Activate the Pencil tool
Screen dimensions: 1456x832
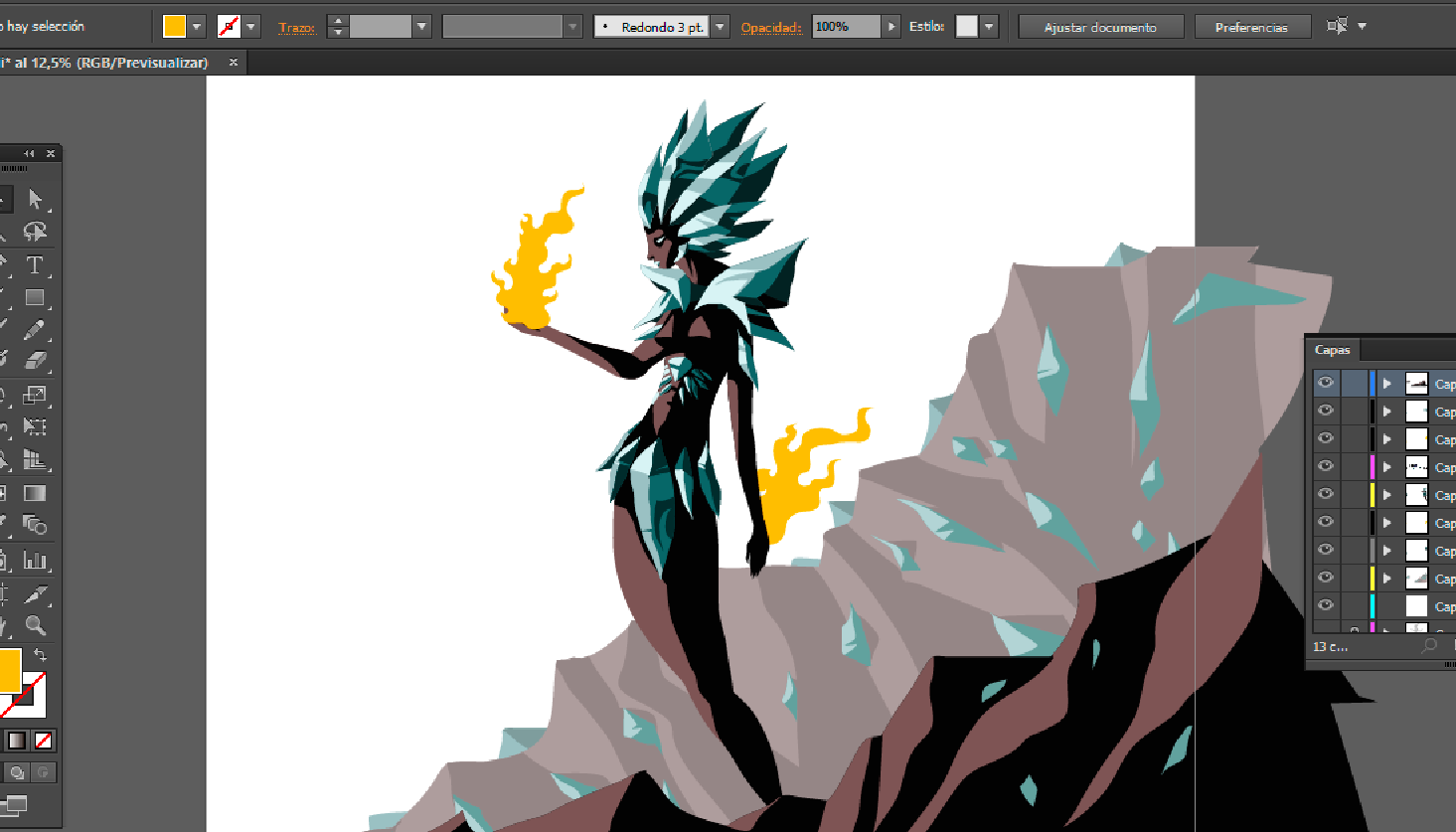pyautogui.click(x=35, y=329)
